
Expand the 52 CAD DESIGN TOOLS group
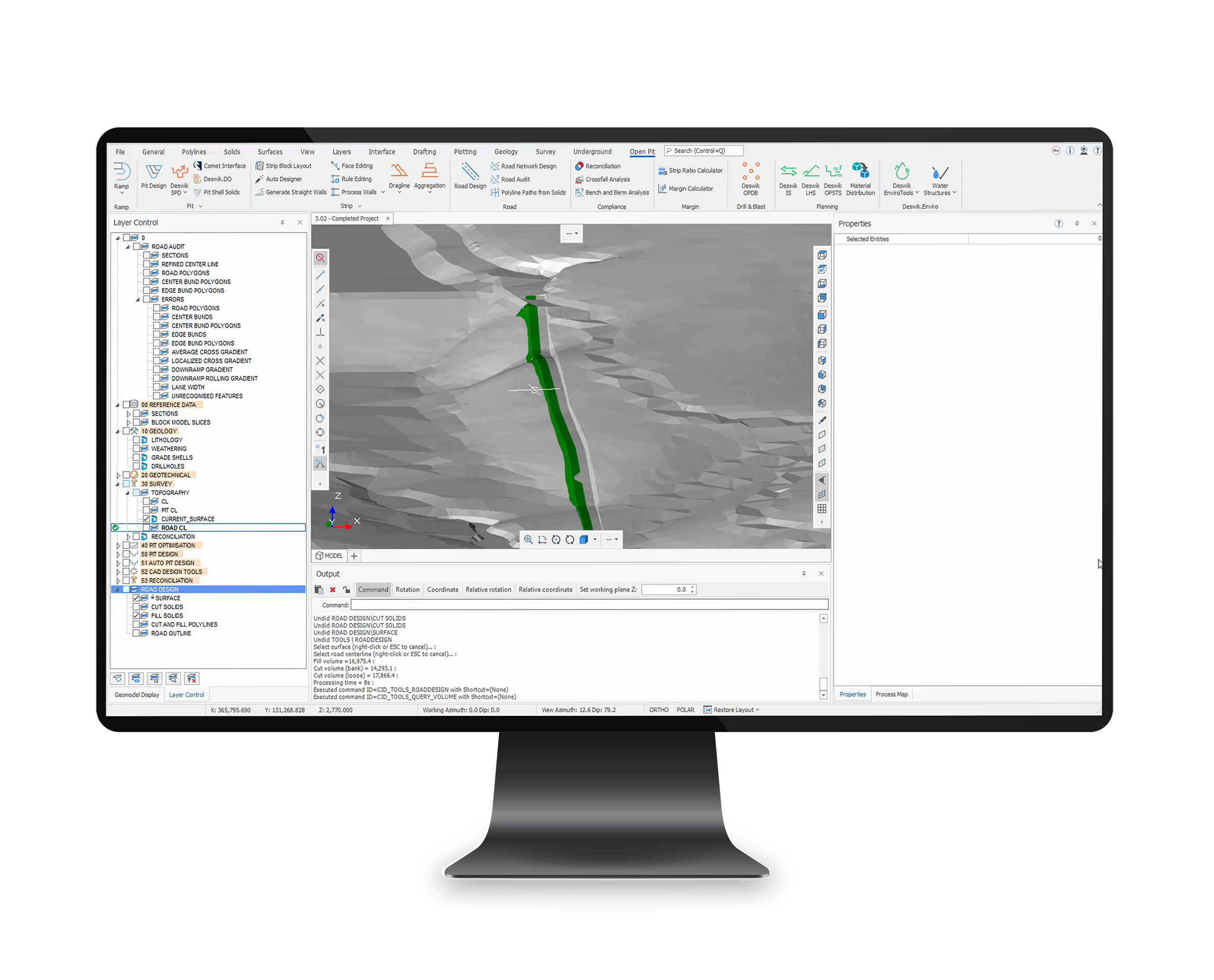pos(118,572)
